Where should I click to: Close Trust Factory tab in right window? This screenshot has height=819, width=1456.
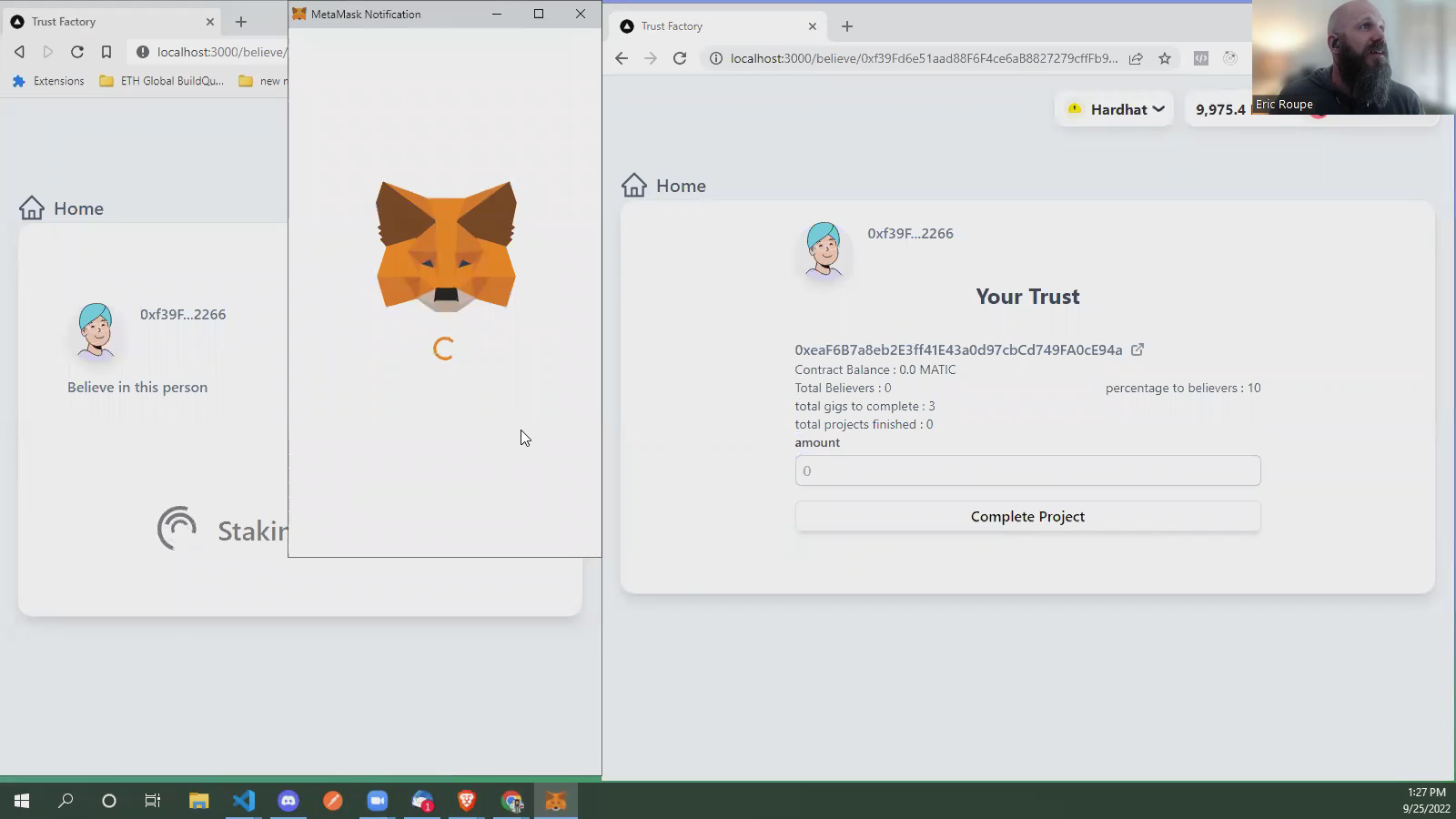coord(813,26)
